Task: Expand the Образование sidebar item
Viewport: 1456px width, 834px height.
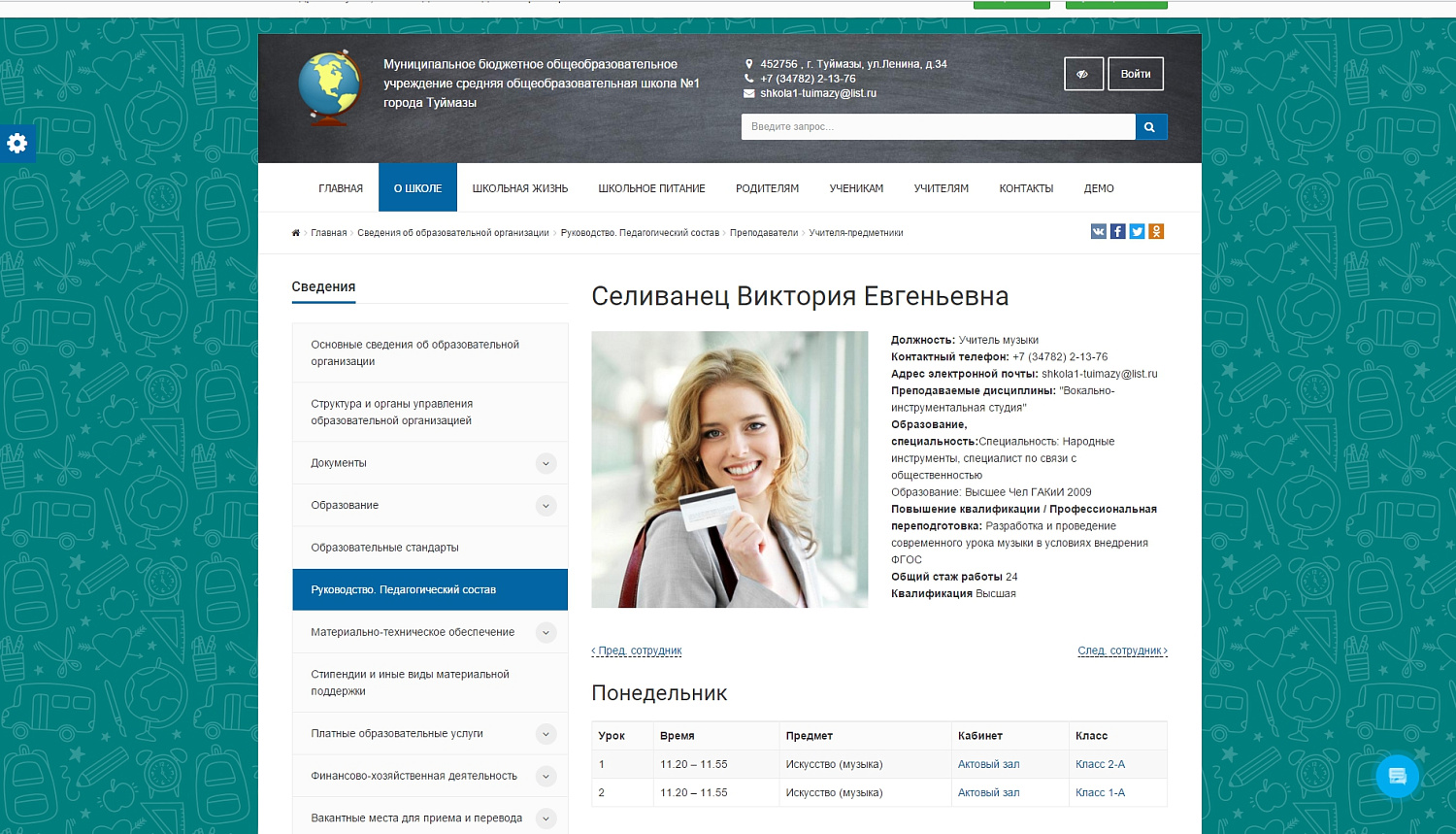Action: tap(546, 505)
